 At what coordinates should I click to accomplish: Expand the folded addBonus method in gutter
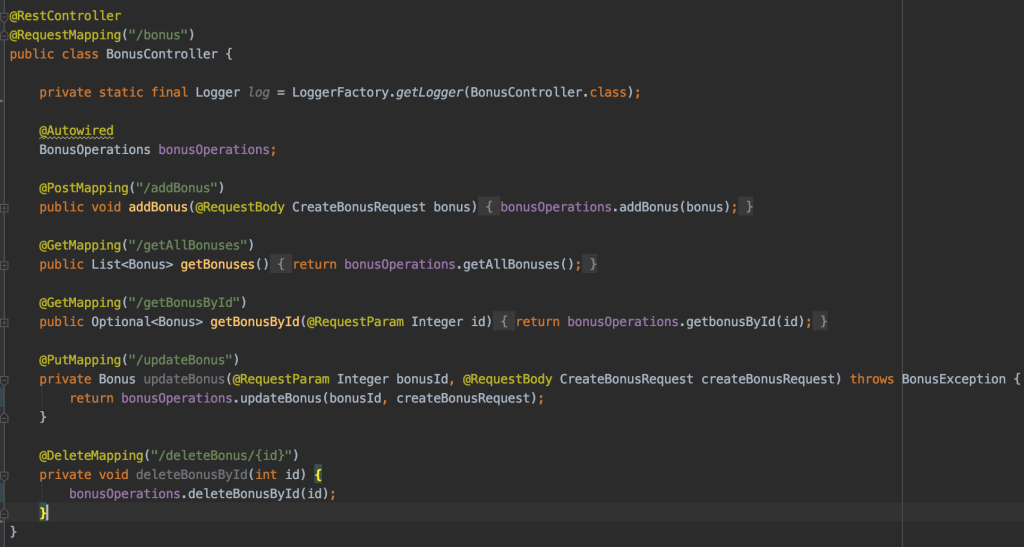click(x=4, y=207)
